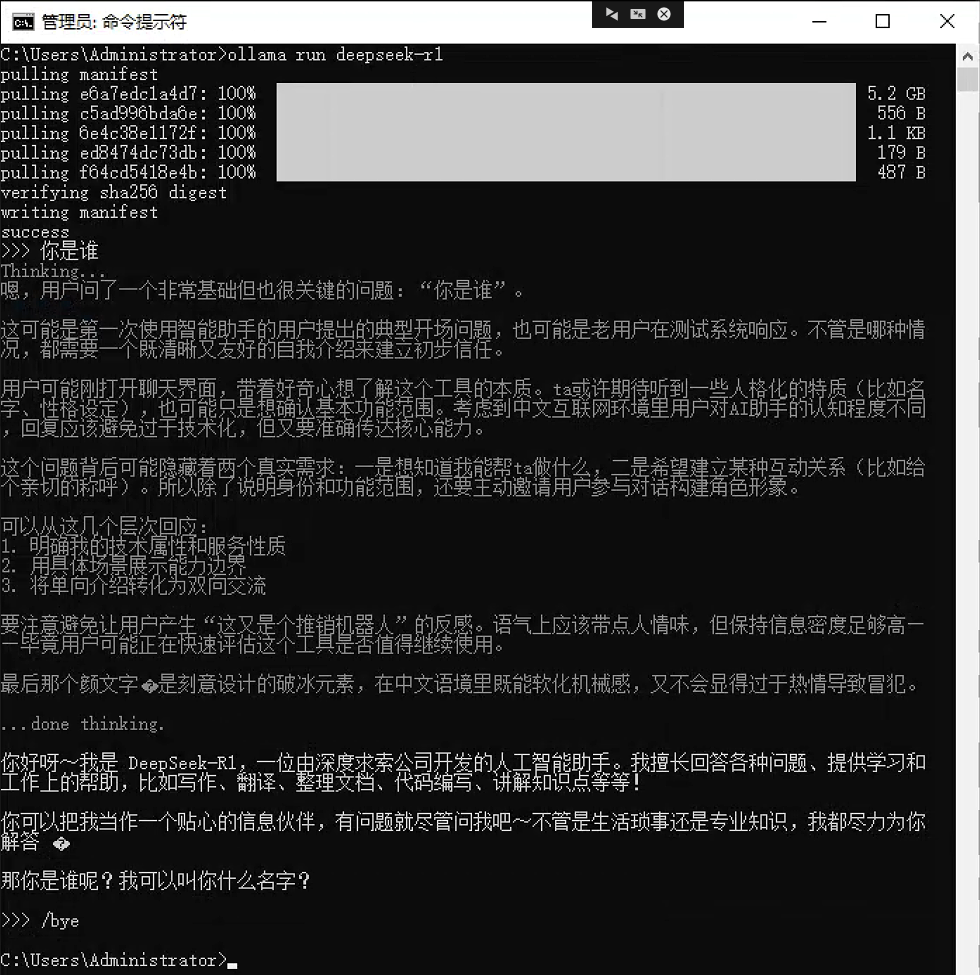The height and width of the screenshot is (975, 980).
Task: Click the paragraph starting '这可能是第一次使用智能助手'
Action: pos(462,339)
